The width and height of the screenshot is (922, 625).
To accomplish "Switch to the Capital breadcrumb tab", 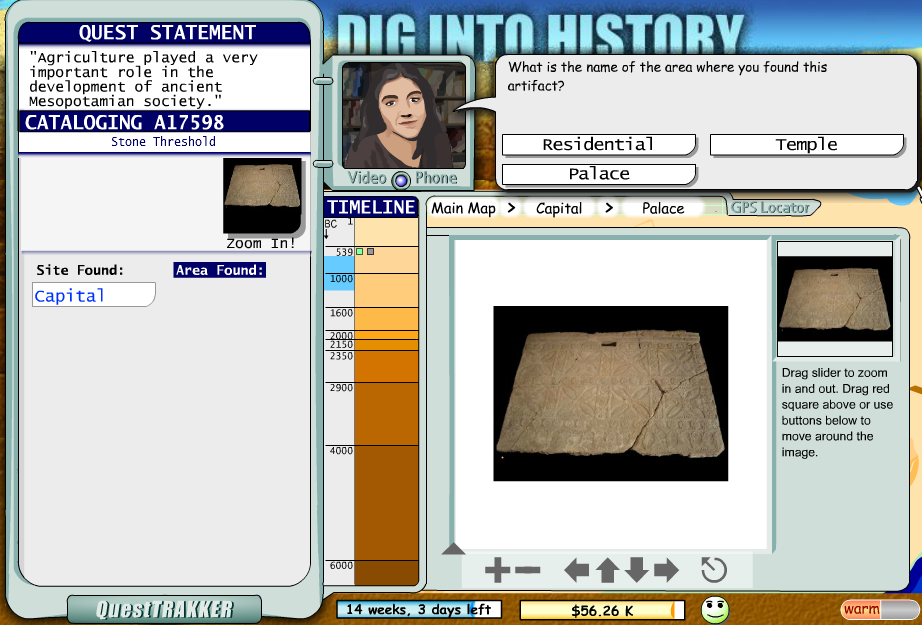I will [x=560, y=208].
